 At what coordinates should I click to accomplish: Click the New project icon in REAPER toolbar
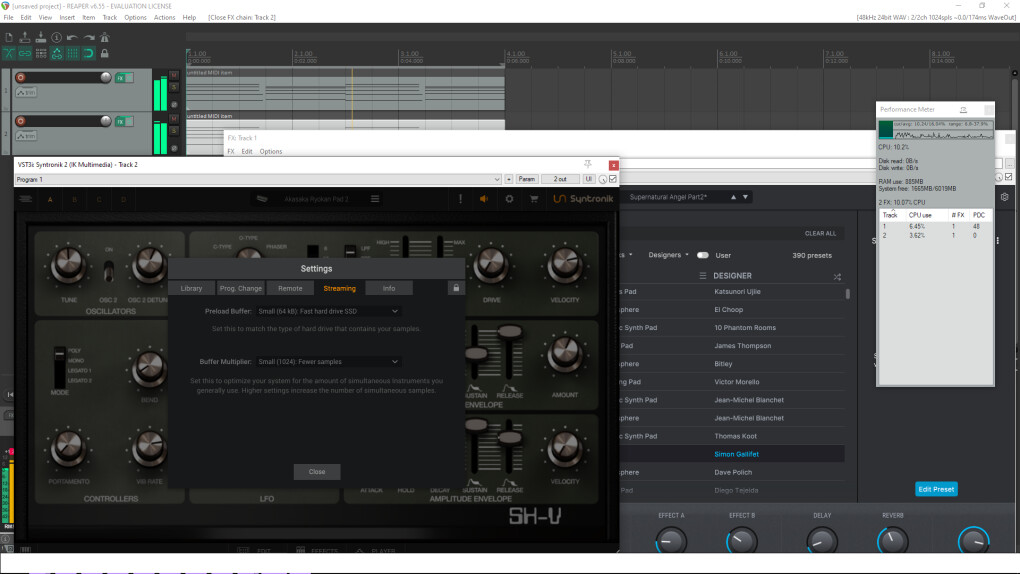pyautogui.click(x=9, y=38)
